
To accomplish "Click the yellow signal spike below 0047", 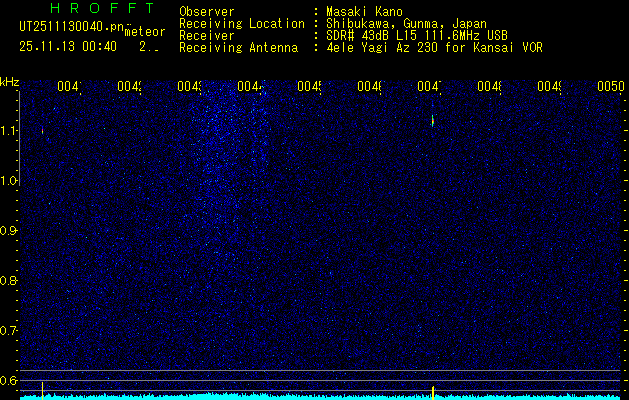I will 433,392.
